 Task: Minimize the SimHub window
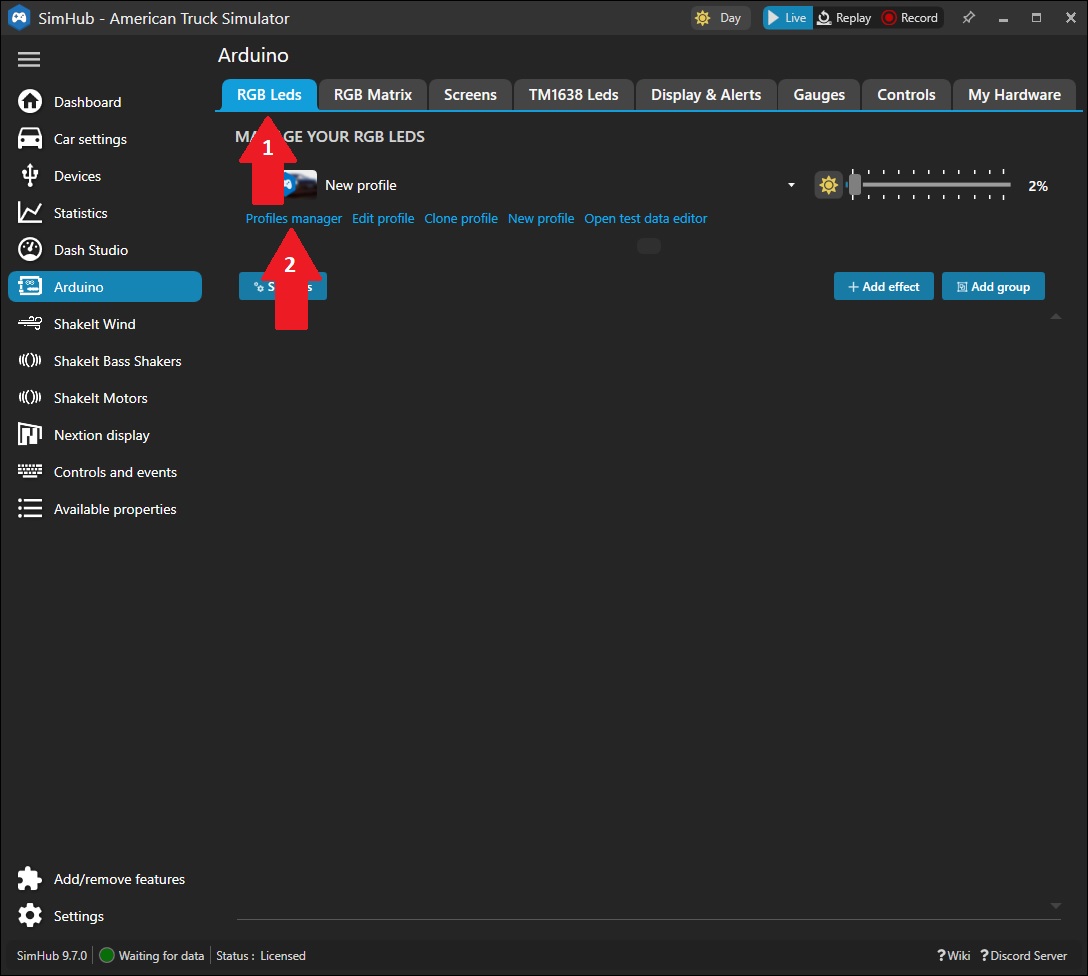point(1003,18)
